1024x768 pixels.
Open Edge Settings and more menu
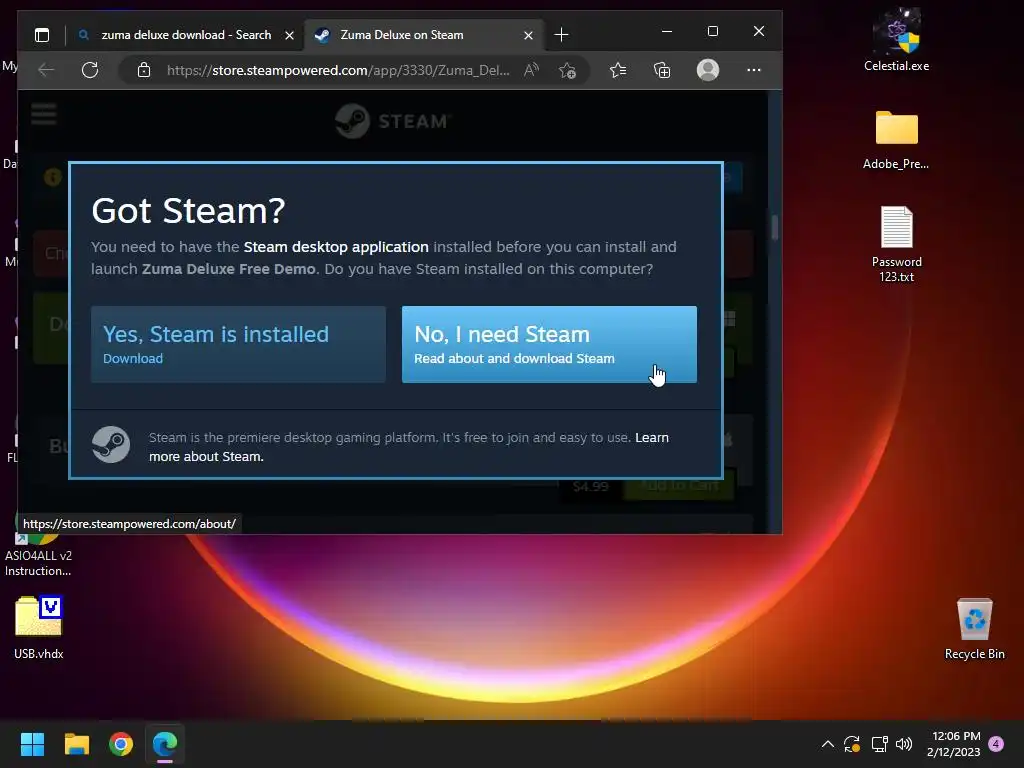[x=754, y=70]
